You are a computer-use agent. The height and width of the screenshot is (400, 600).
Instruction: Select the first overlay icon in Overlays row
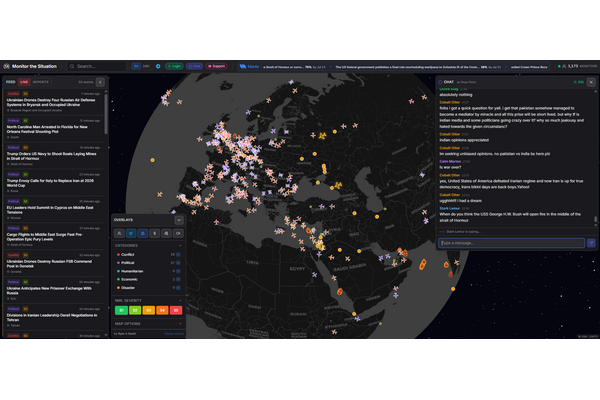(x=119, y=232)
